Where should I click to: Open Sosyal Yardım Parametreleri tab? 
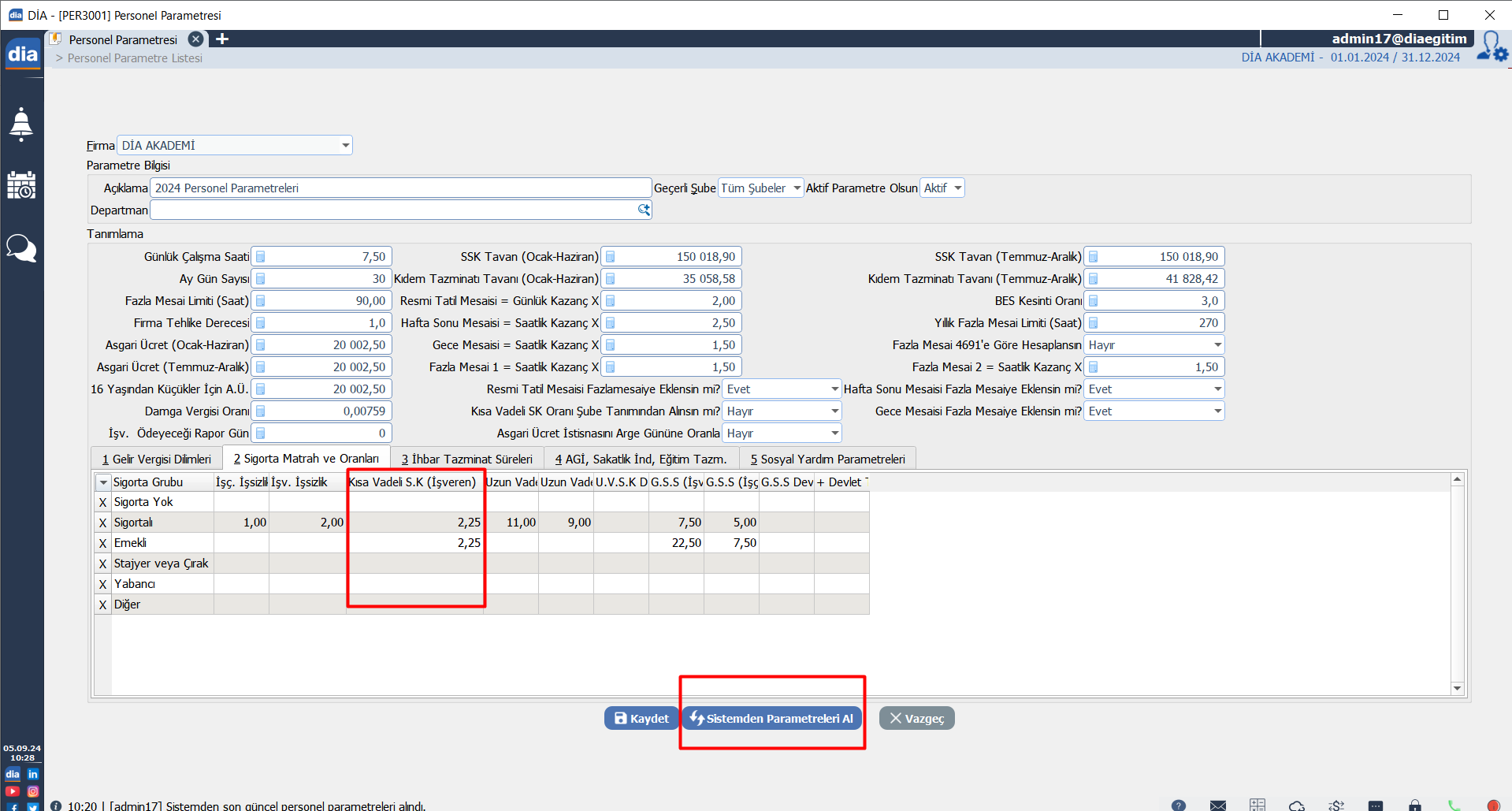[827, 459]
